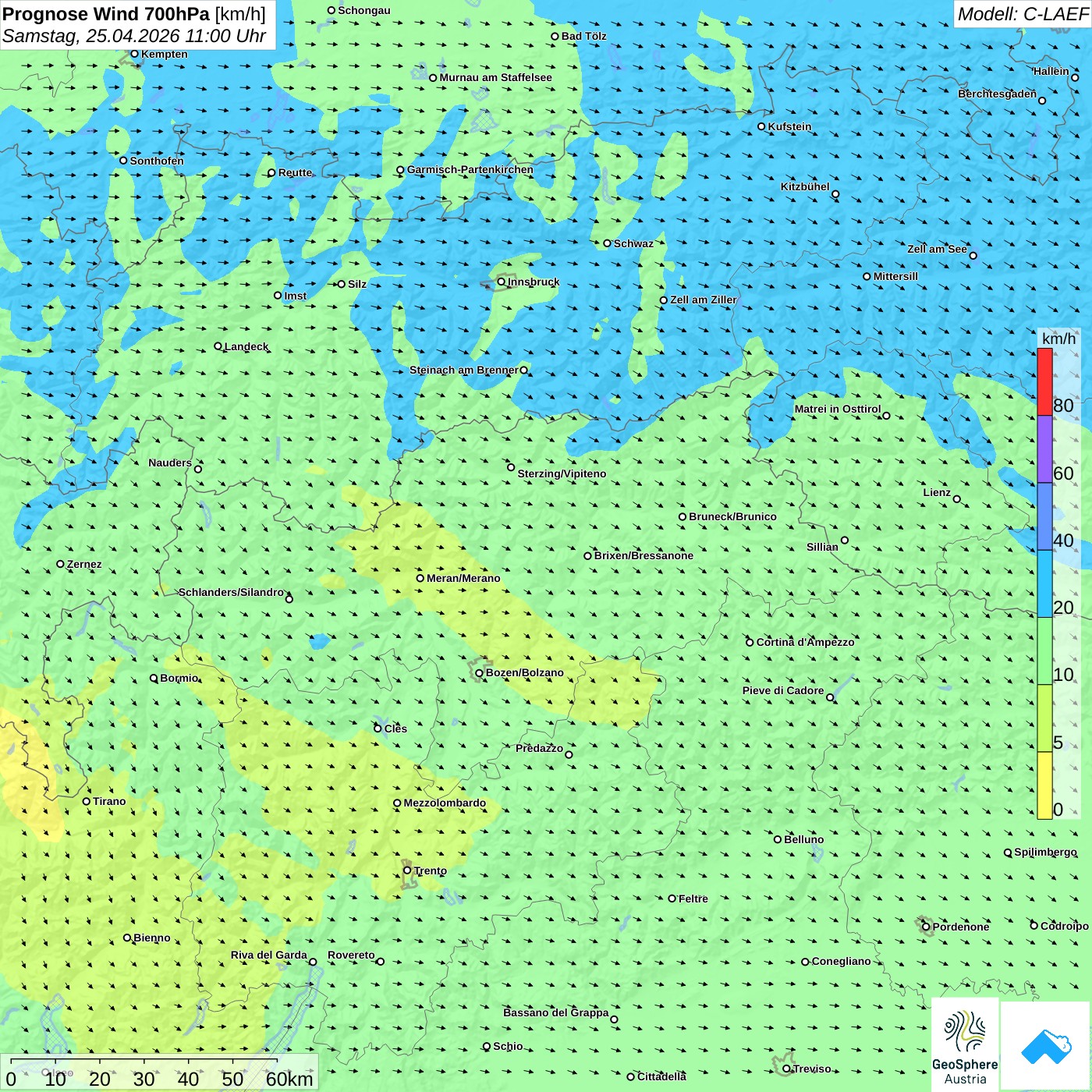The height and width of the screenshot is (1092, 1092).
Task: Click the Pieve di Cadore label
Action: [x=783, y=690]
